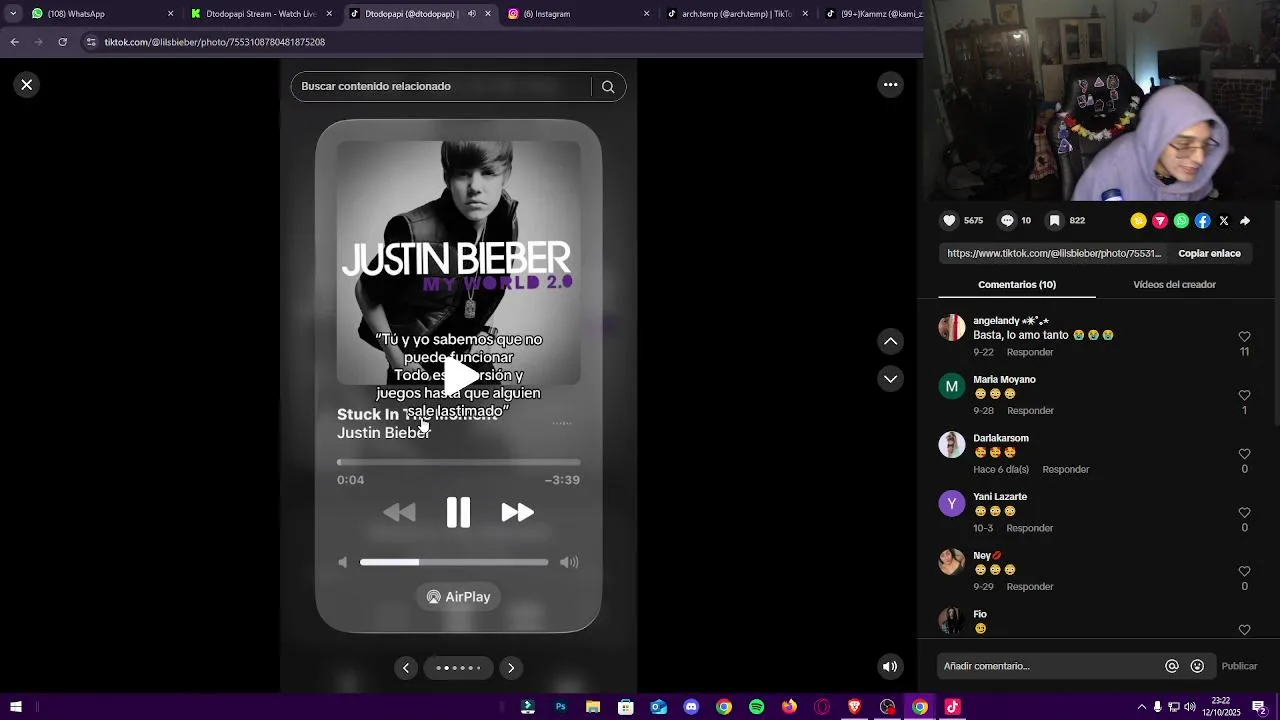
Task: Click the slide pagination dots indicator
Action: 459,668
